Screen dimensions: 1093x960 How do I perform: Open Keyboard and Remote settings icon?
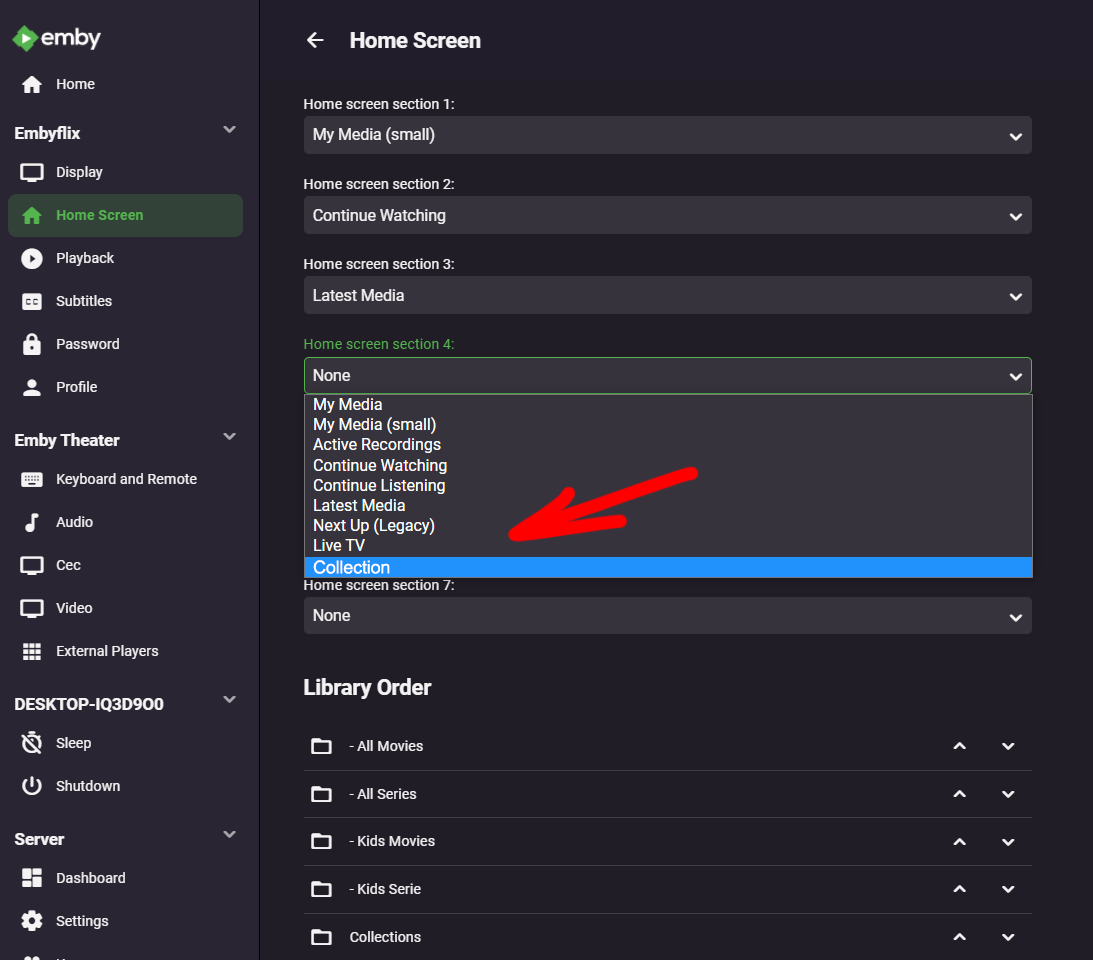32,479
